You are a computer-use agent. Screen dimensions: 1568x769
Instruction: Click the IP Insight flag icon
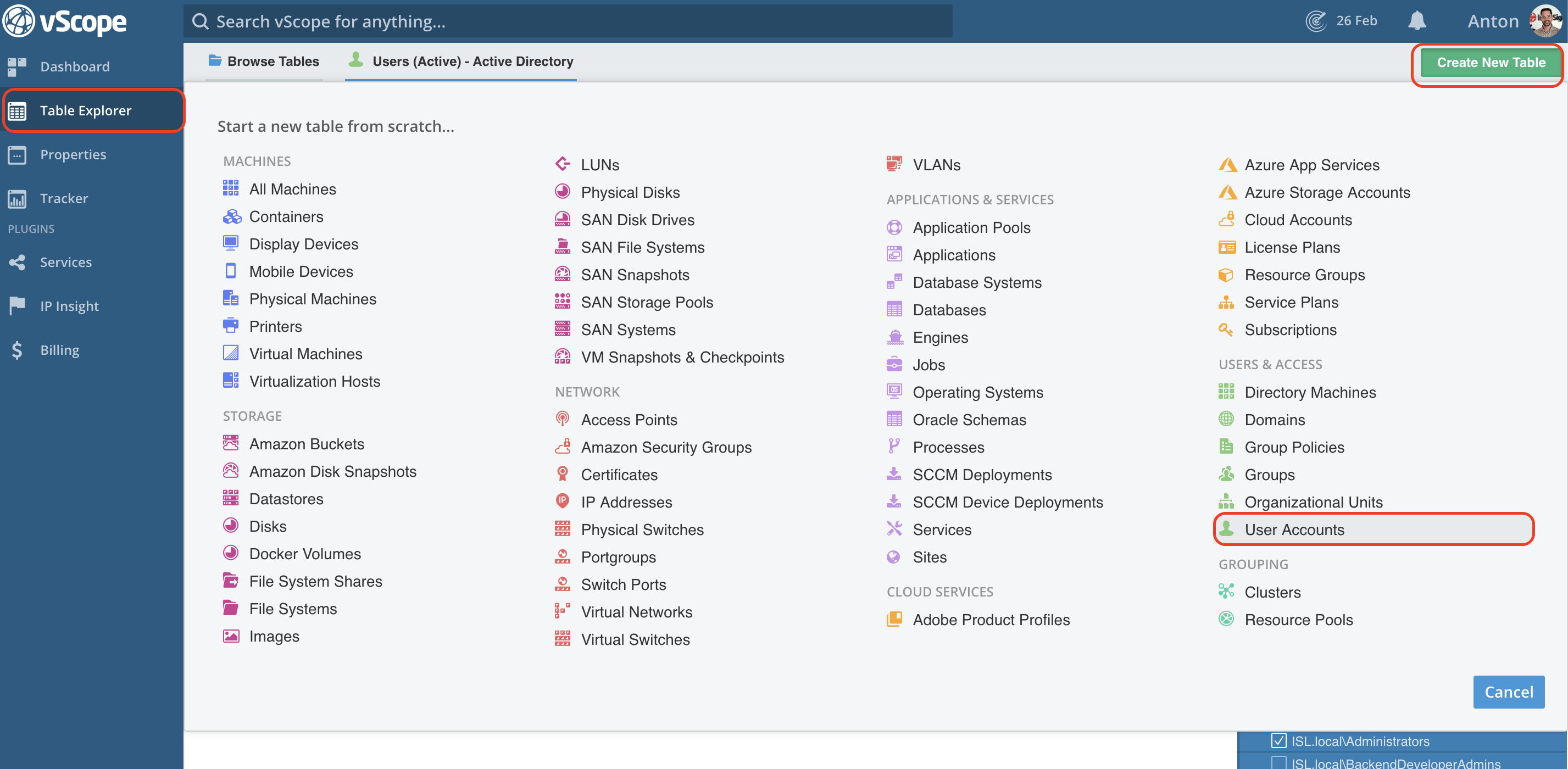tap(17, 306)
